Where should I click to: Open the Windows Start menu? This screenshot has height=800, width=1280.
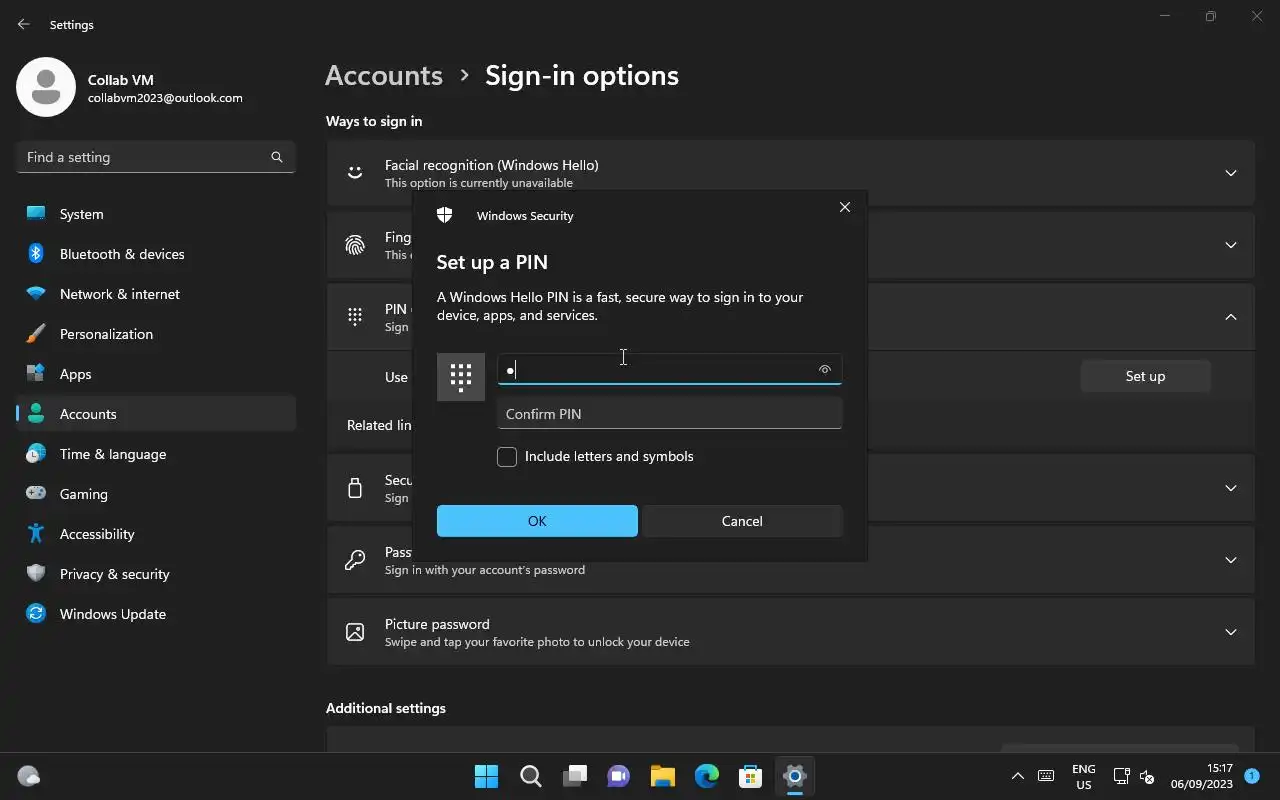[487, 776]
